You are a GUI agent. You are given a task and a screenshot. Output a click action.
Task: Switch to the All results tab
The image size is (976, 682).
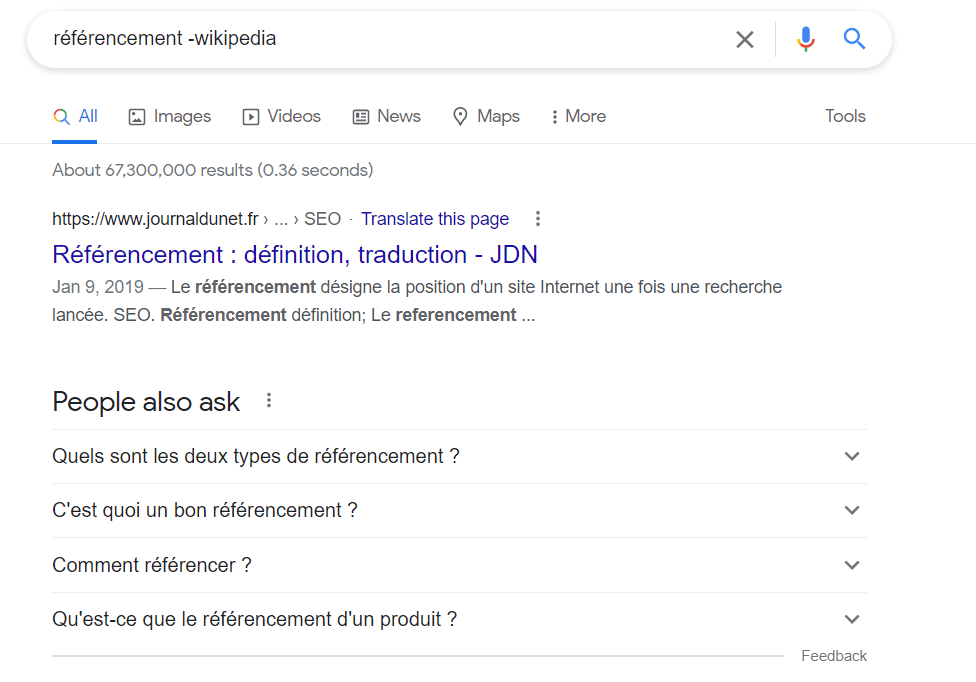[75, 116]
